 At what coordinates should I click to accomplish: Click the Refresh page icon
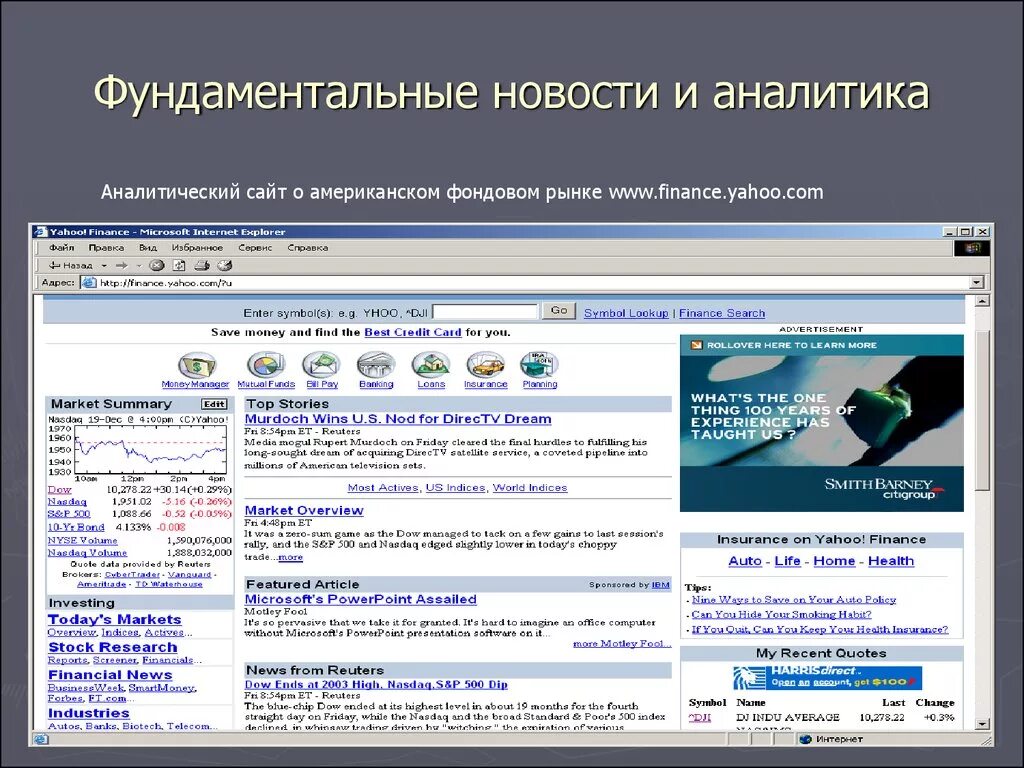tap(179, 265)
